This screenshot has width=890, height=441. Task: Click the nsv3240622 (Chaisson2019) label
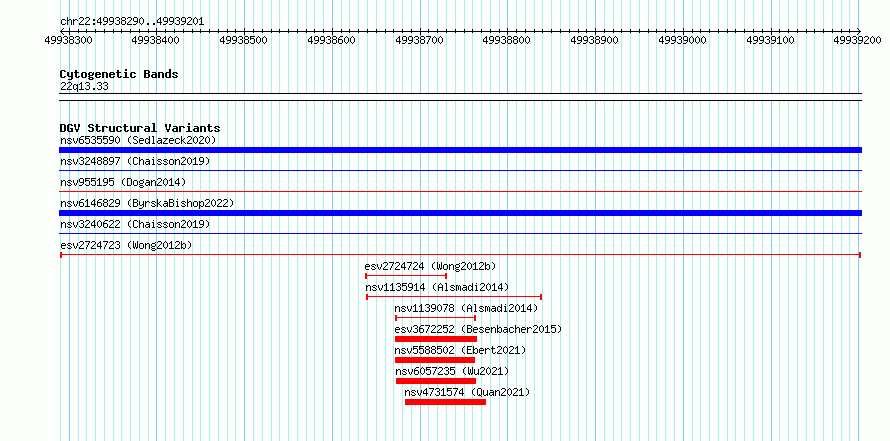click(135, 224)
